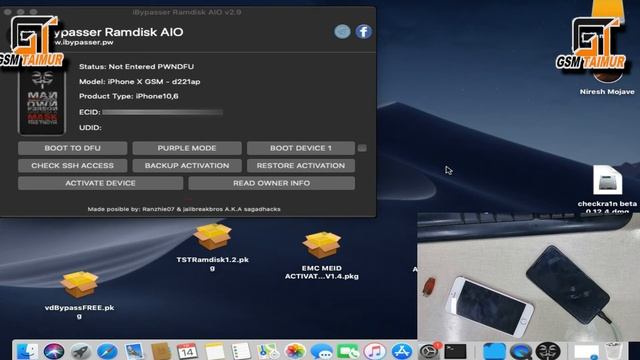The height and width of the screenshot is (360, 640).
Task: Open the Facebook link icon in iBypasser
Action: click(363, 31)
